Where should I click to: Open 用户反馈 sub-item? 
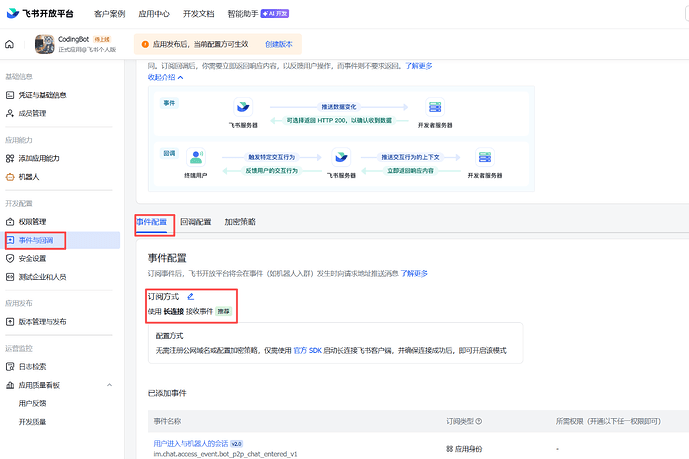pos(32,403)
